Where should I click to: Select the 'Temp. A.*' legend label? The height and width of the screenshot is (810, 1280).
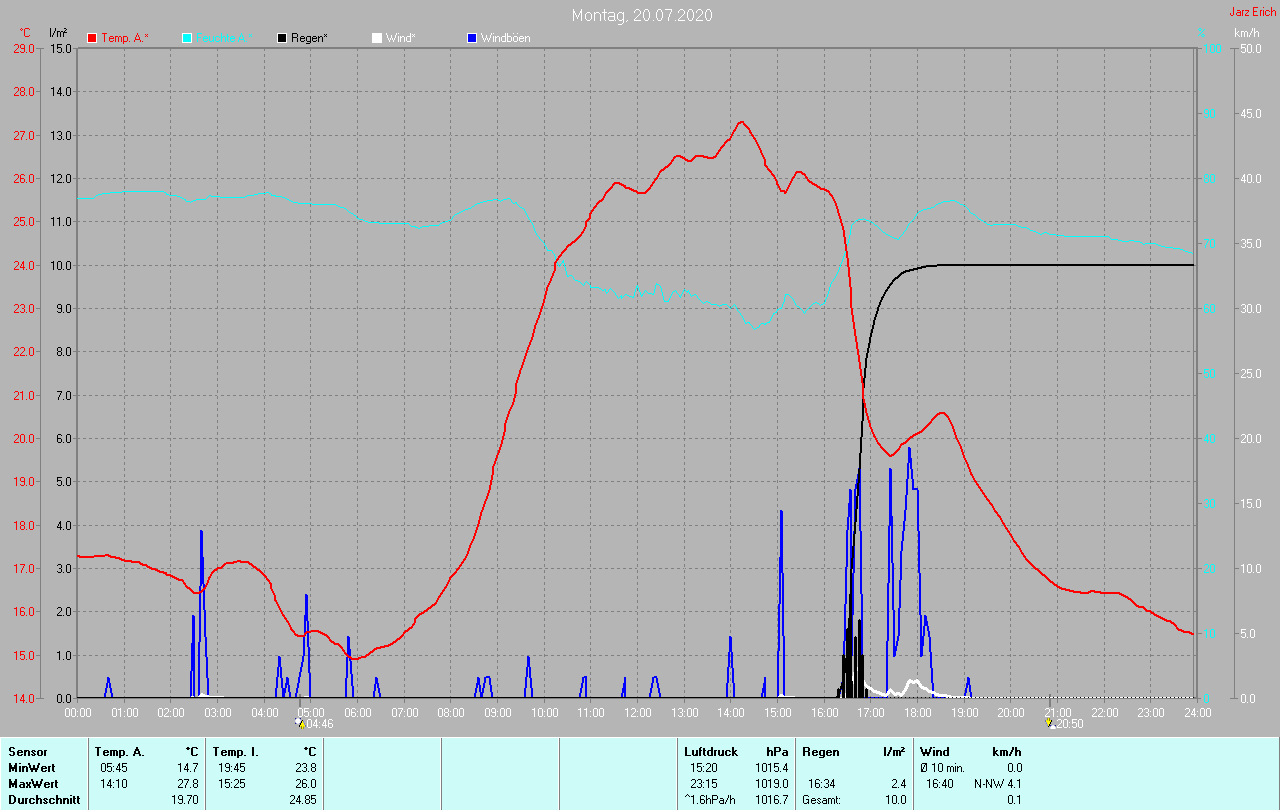point(125,38)
